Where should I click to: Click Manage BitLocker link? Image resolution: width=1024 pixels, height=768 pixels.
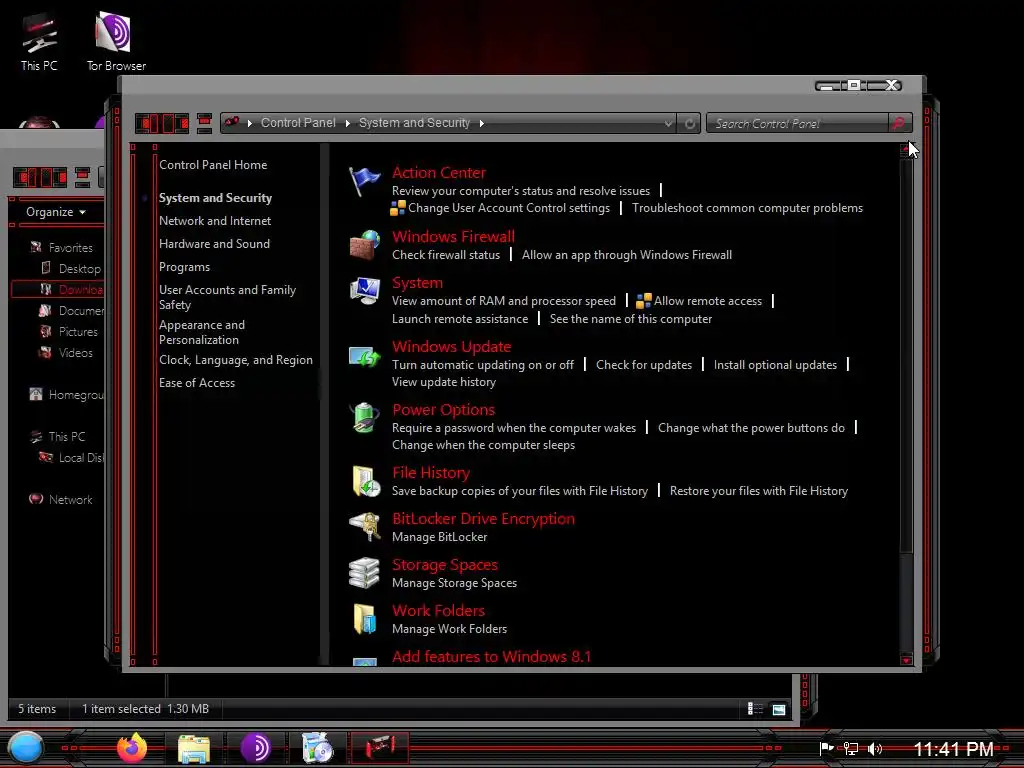click(x=440, y=537)
